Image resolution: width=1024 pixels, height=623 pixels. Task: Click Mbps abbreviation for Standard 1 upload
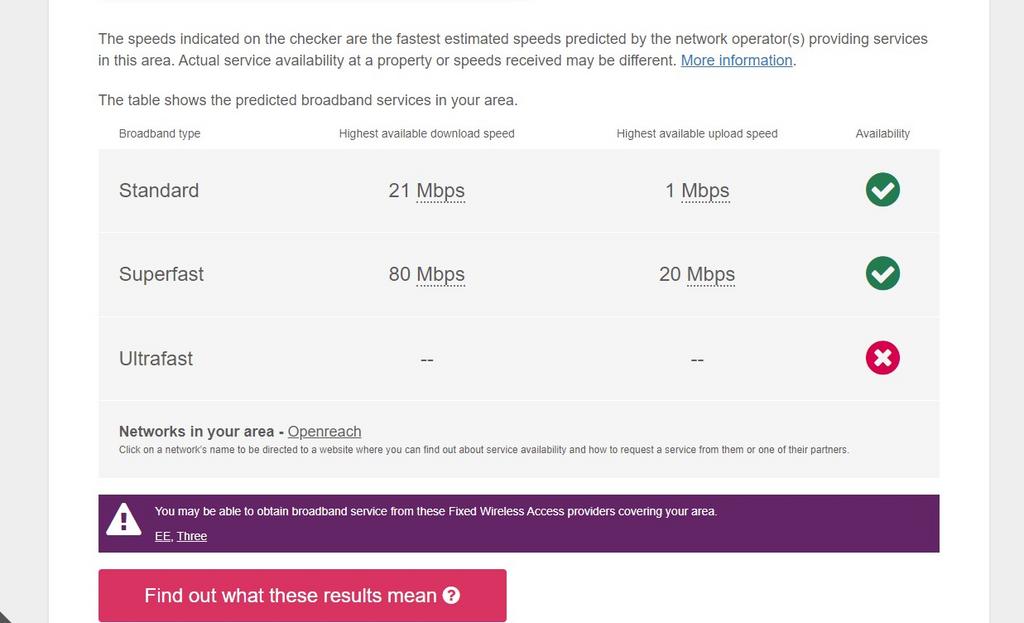(705, 191)
